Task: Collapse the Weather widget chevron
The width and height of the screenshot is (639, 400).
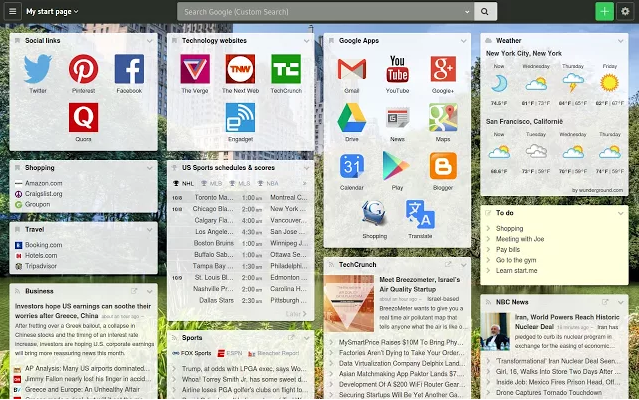Action: coord(621,41)
